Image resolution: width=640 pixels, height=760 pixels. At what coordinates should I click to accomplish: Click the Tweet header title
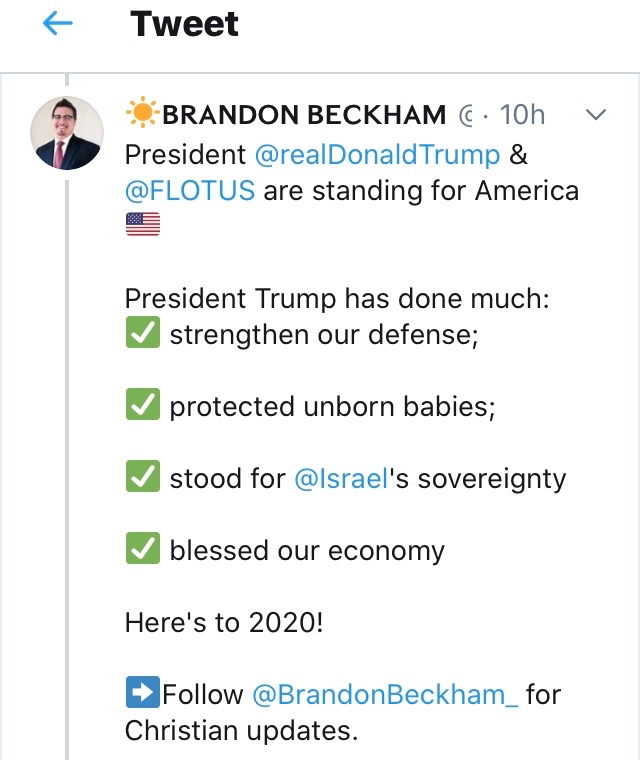[185, 25]
